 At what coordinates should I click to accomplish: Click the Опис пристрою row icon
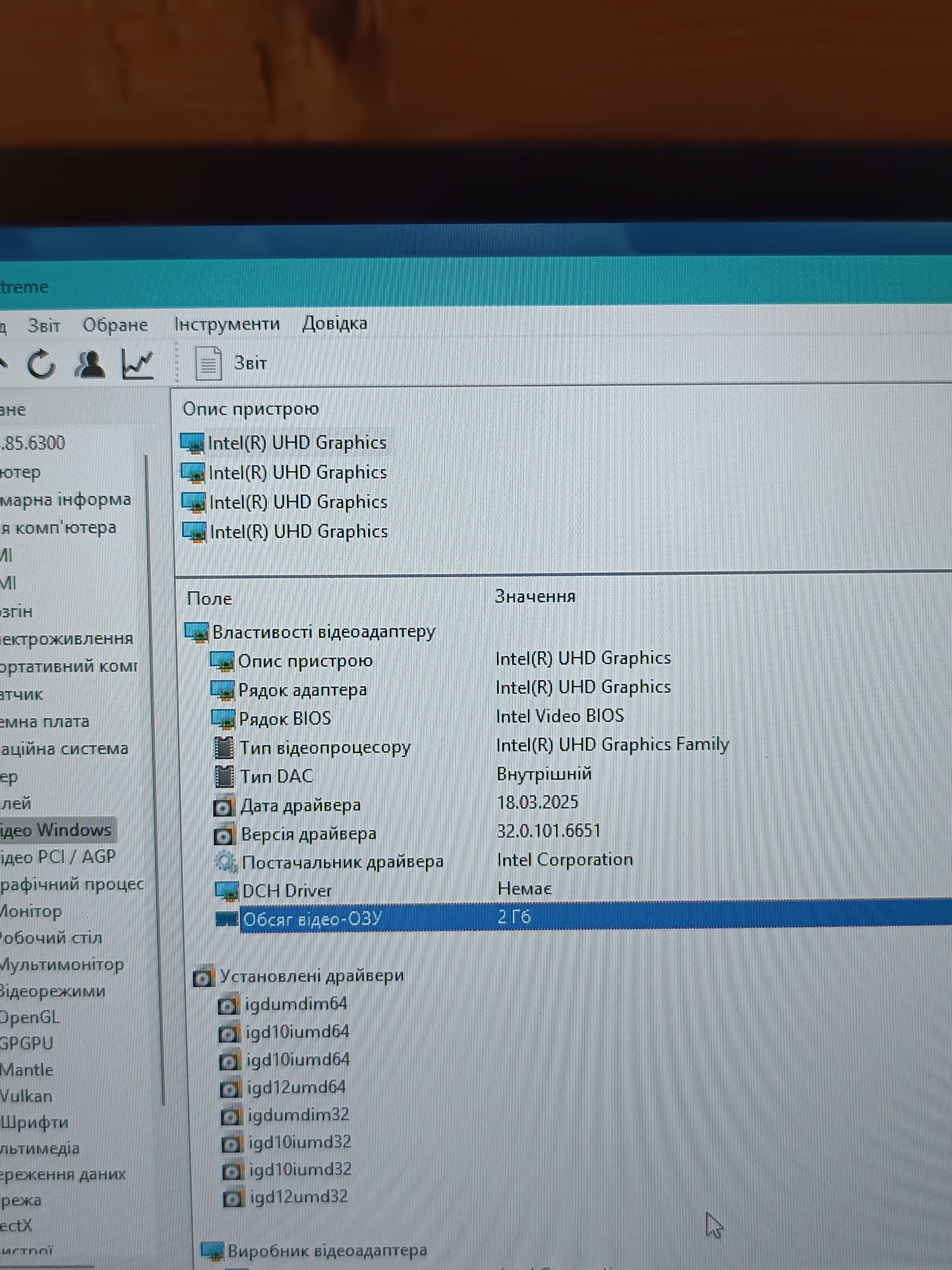[x=222, y=662]
